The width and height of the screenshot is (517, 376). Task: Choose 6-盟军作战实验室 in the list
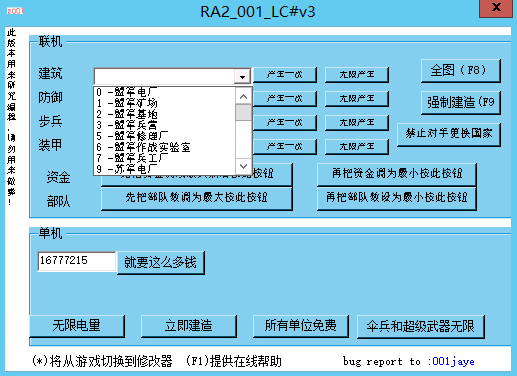pyautogui.click(x=165, y=147)
